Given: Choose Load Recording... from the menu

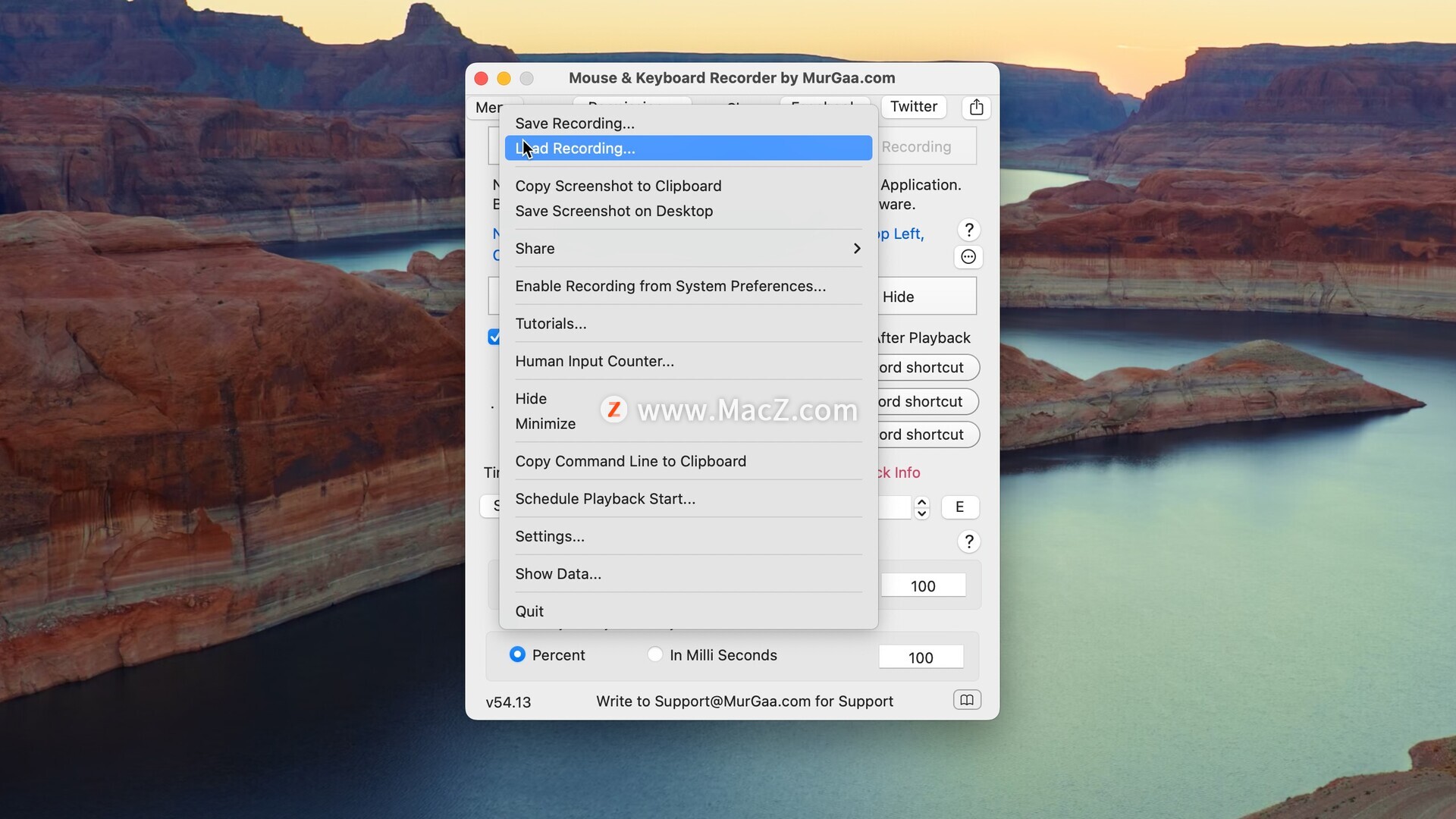Looking at the screenshot, I should point(689,148).
